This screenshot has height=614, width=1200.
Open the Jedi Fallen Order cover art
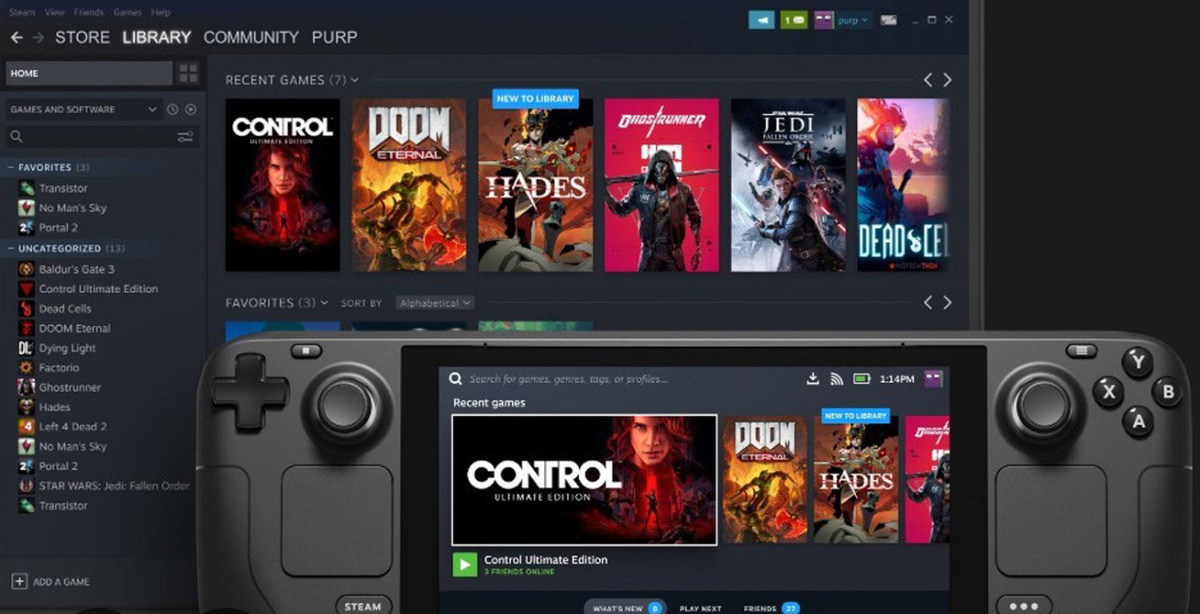click(x=788, y=185)
